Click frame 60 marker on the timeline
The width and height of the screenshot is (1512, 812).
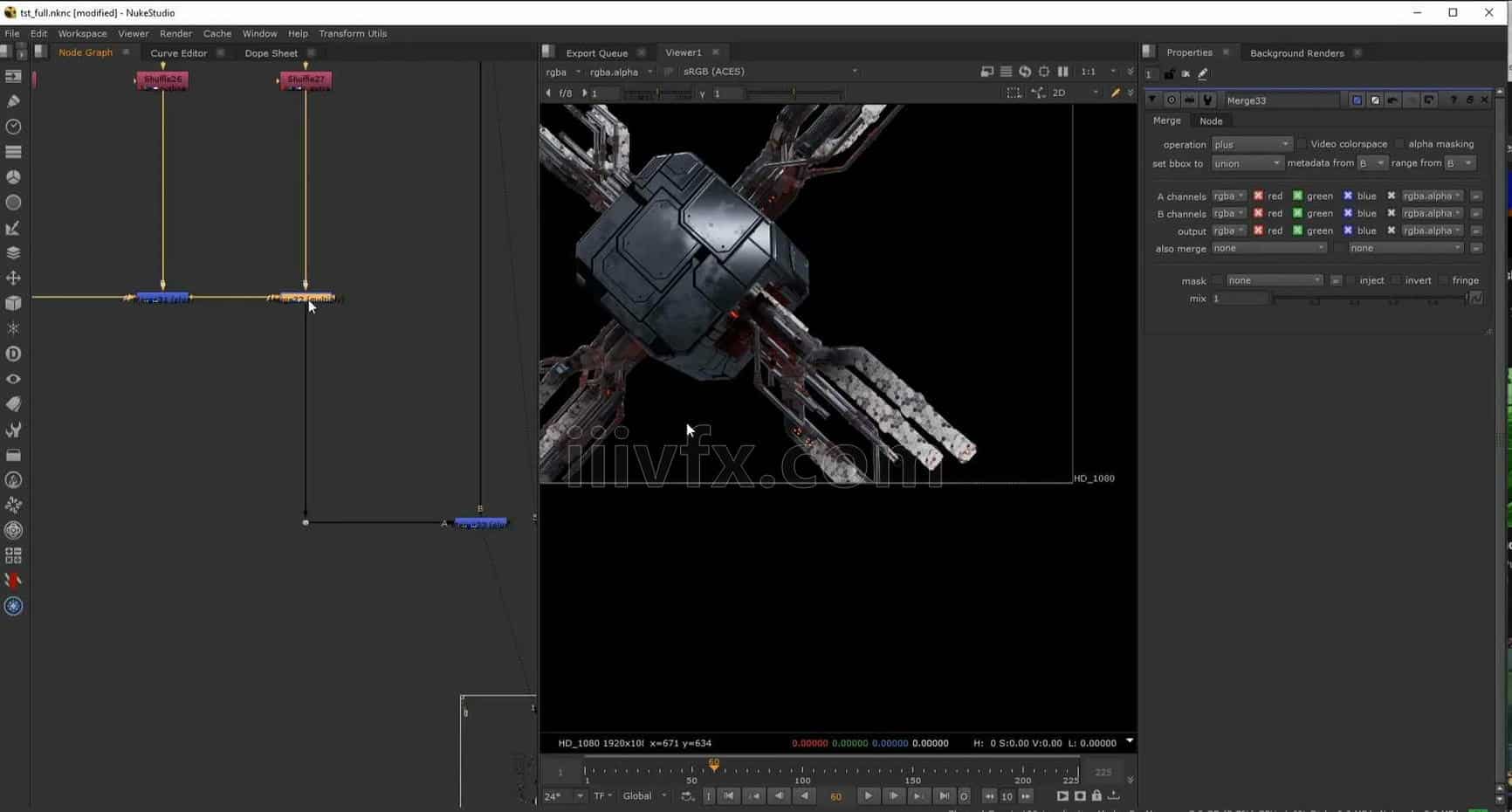(x=714, y=764)
